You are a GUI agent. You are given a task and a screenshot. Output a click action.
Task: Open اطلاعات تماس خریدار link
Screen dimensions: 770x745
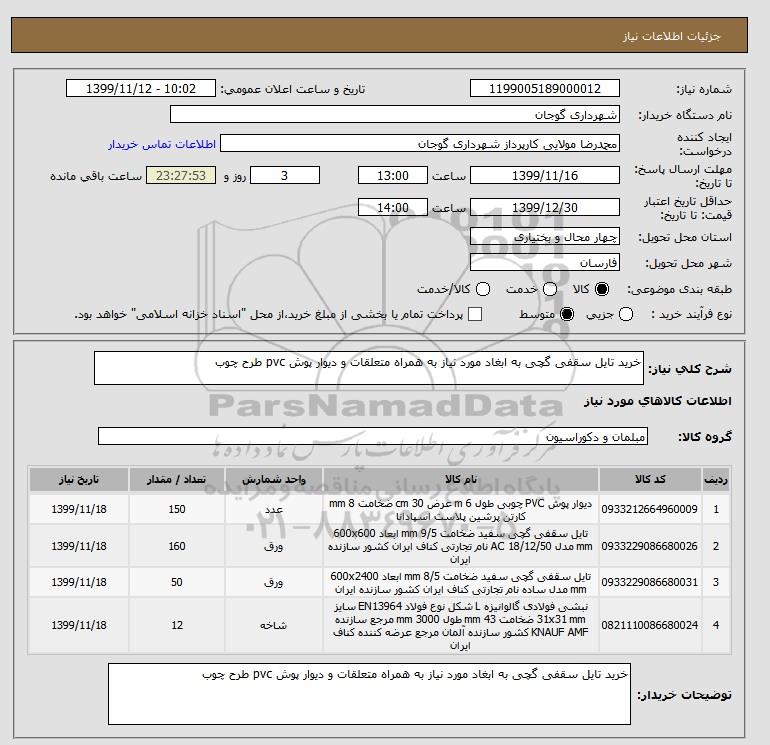click(x=162, y=144)
